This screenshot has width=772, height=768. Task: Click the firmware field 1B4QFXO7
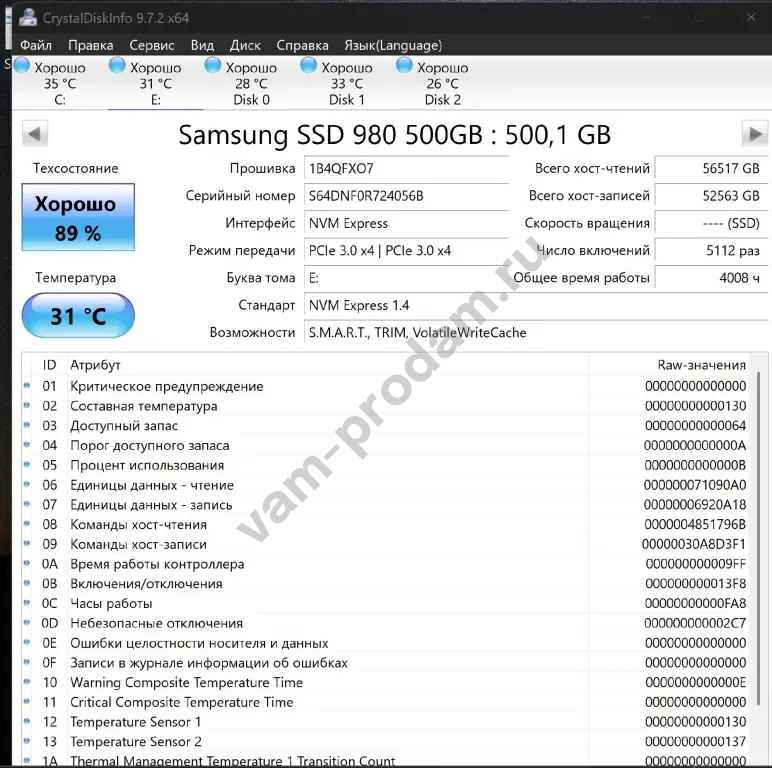[406, 169]
